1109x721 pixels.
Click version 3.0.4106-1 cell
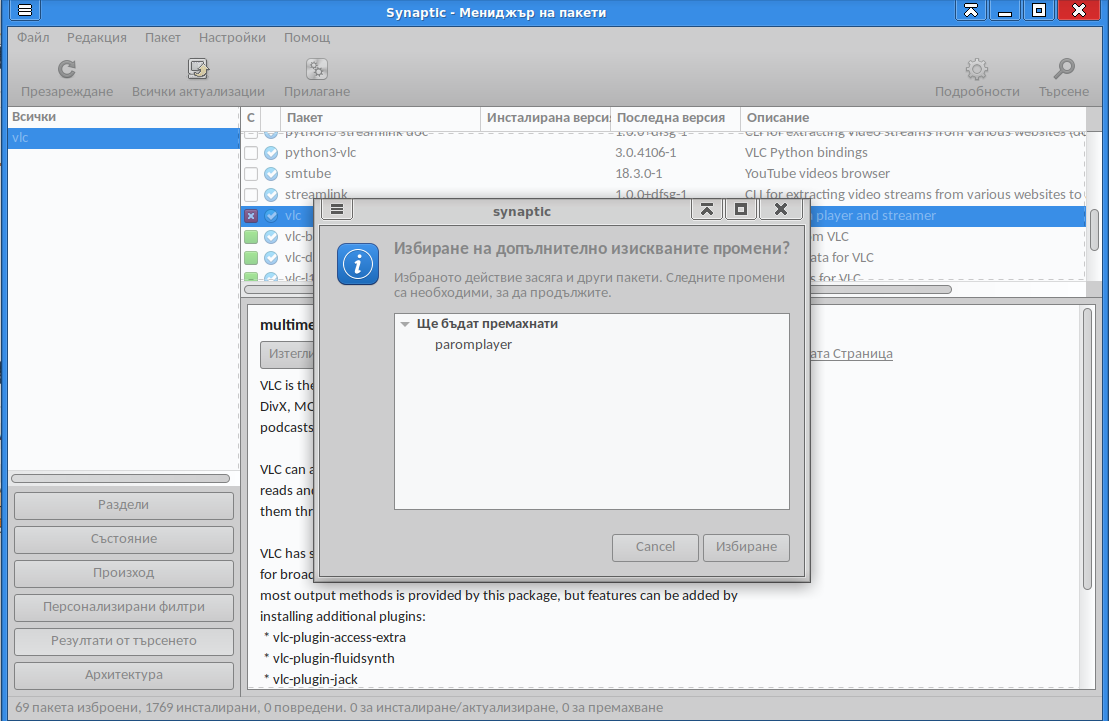[646, 153]
